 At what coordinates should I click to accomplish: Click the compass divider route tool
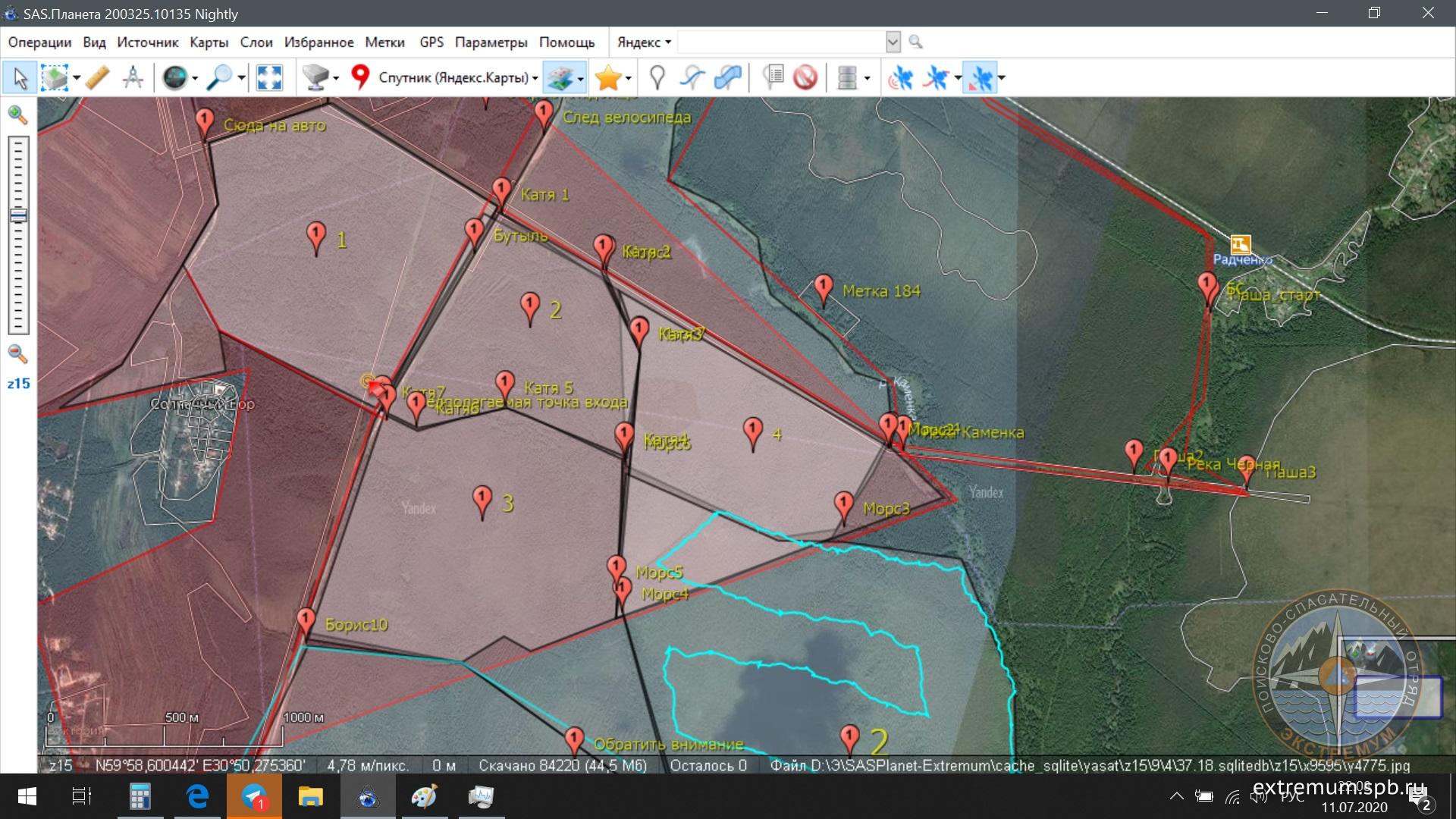coord(133,77)
